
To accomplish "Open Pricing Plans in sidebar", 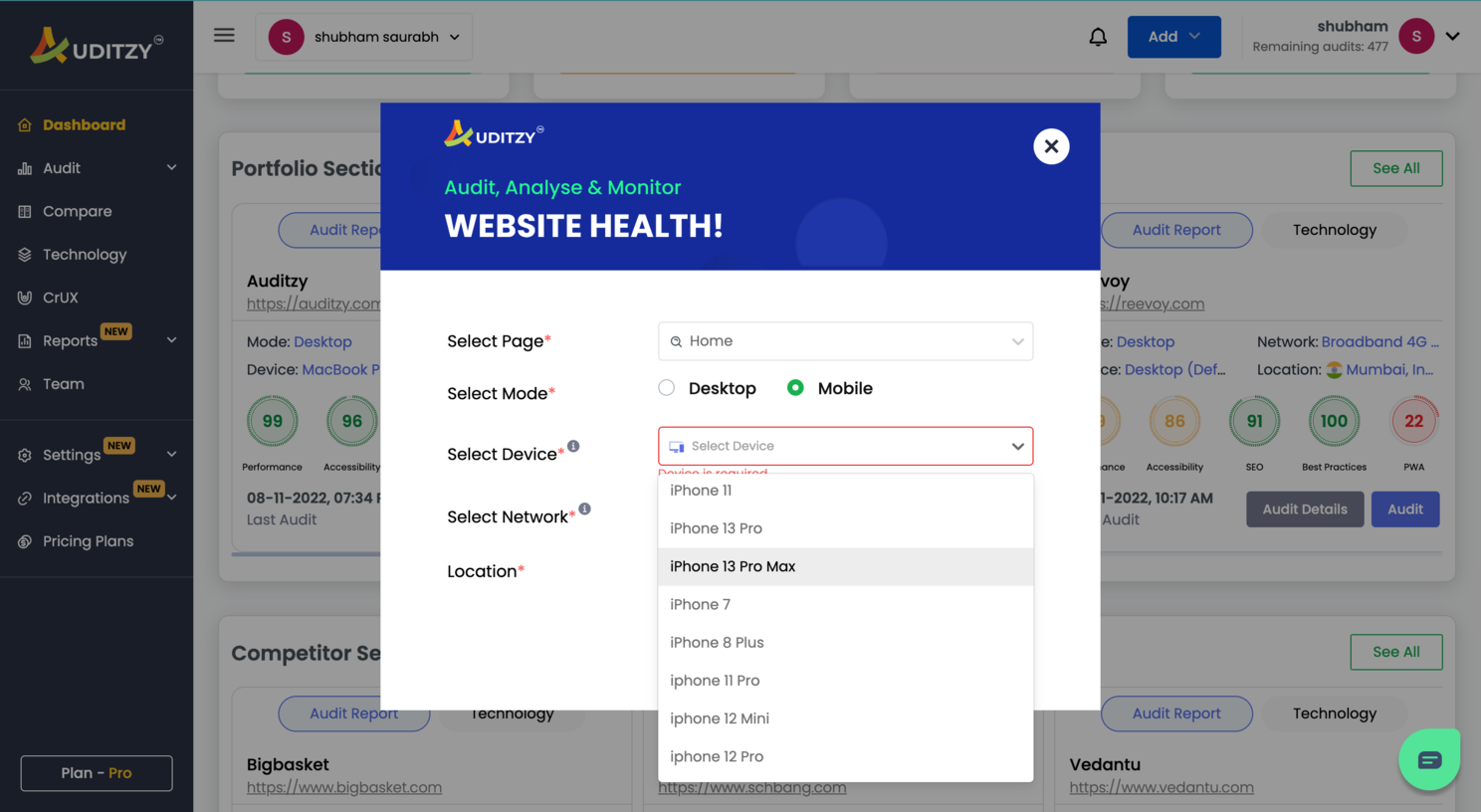I will [x=88, y=541].
